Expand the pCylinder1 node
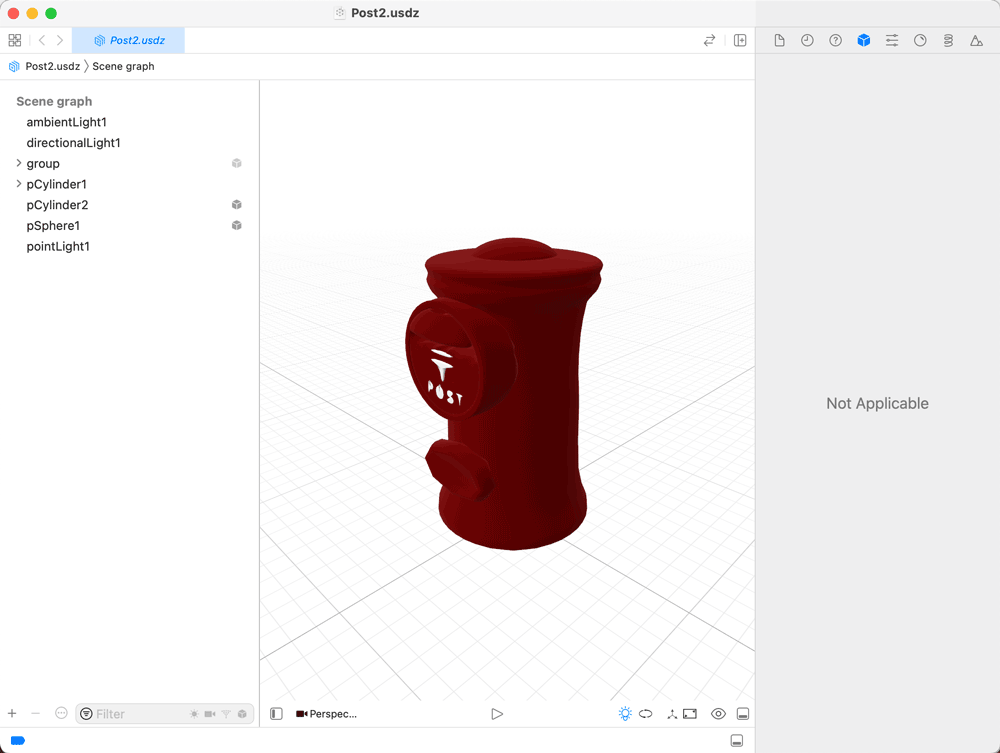This screenshot has height=753, width=1000. tap(18, 184)
